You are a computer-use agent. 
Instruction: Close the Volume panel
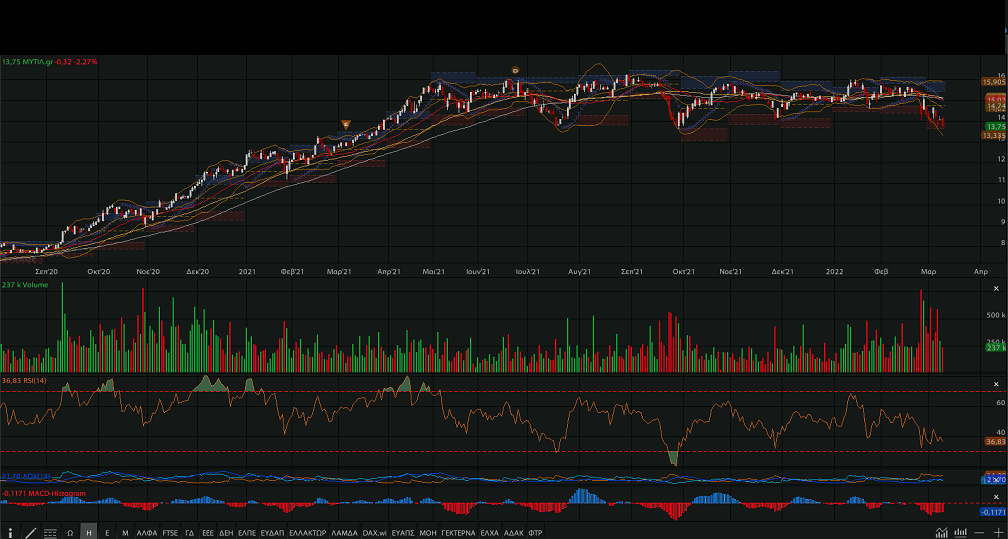coord(996,289)
